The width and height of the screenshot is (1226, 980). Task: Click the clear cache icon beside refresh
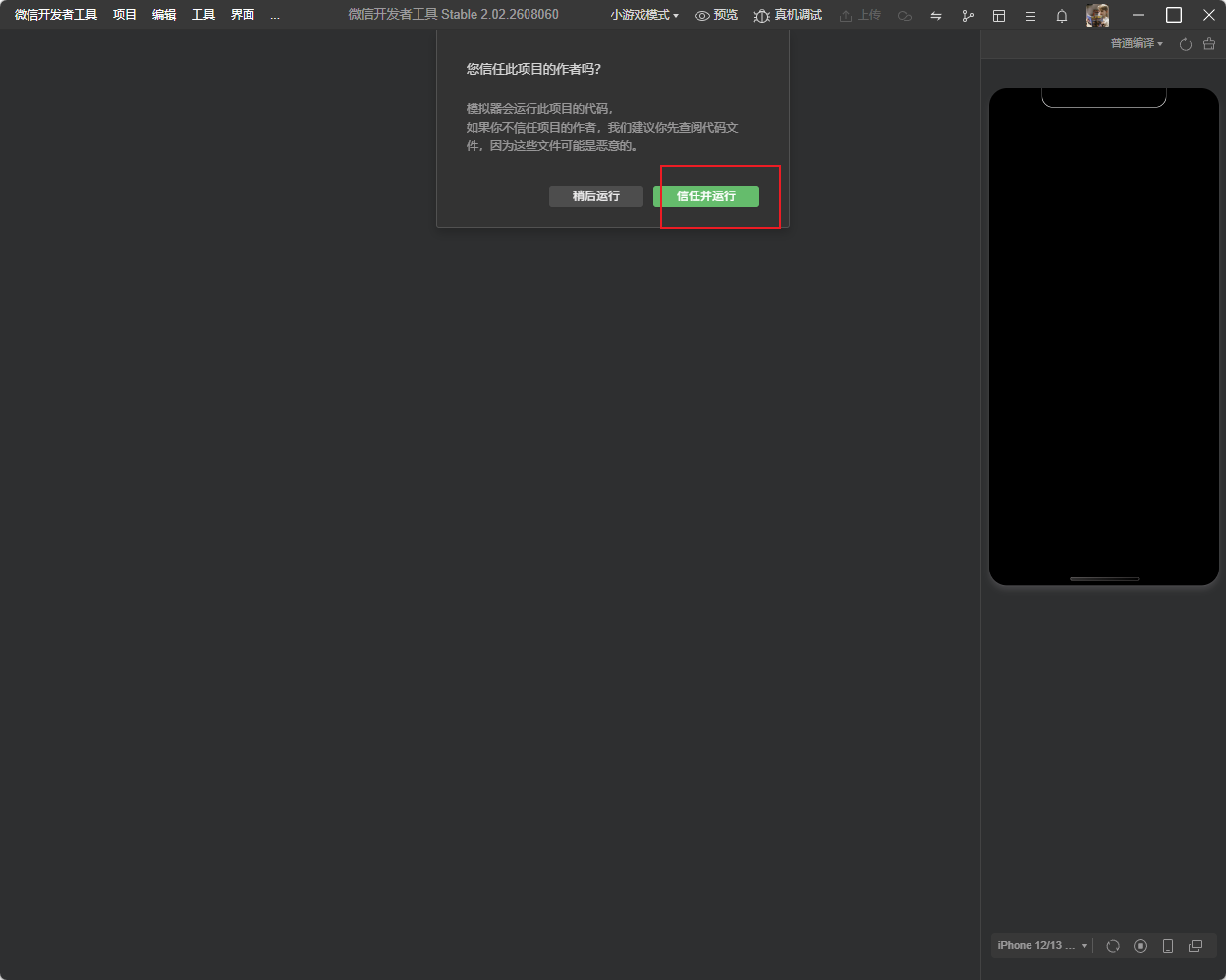click(x=1209, y=44)
